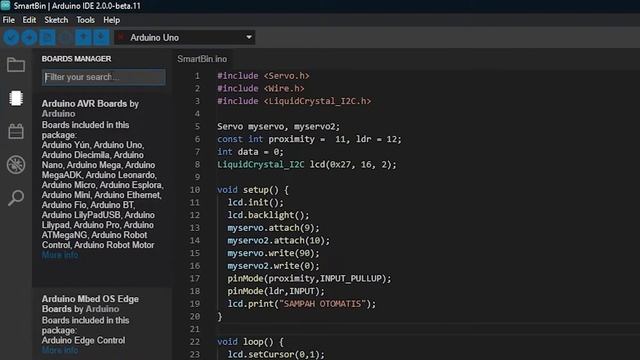This screenshot has width=640, height=360.
Task: Click the Servo myservo, myservo2; line
Action: (278, 126)
